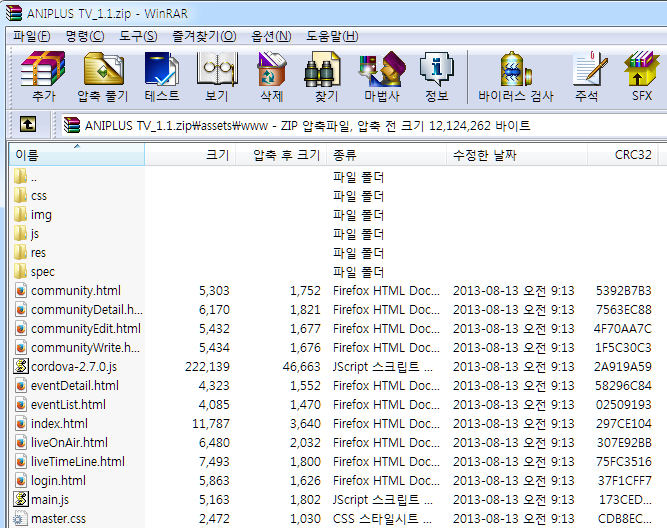Open the Options (옵션) menu

(x=271, y=36)
